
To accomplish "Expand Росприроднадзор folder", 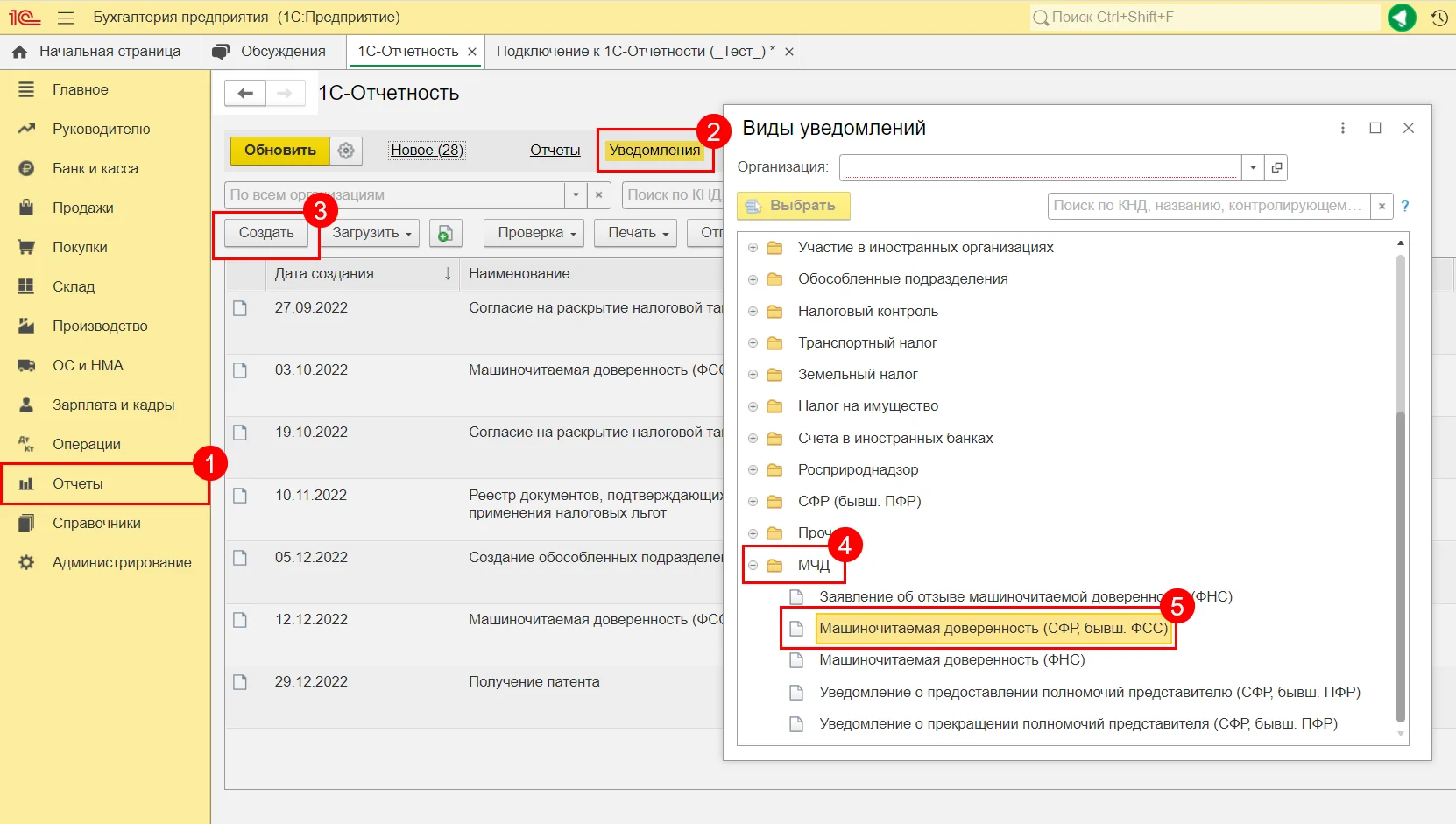I will (753, 470).
